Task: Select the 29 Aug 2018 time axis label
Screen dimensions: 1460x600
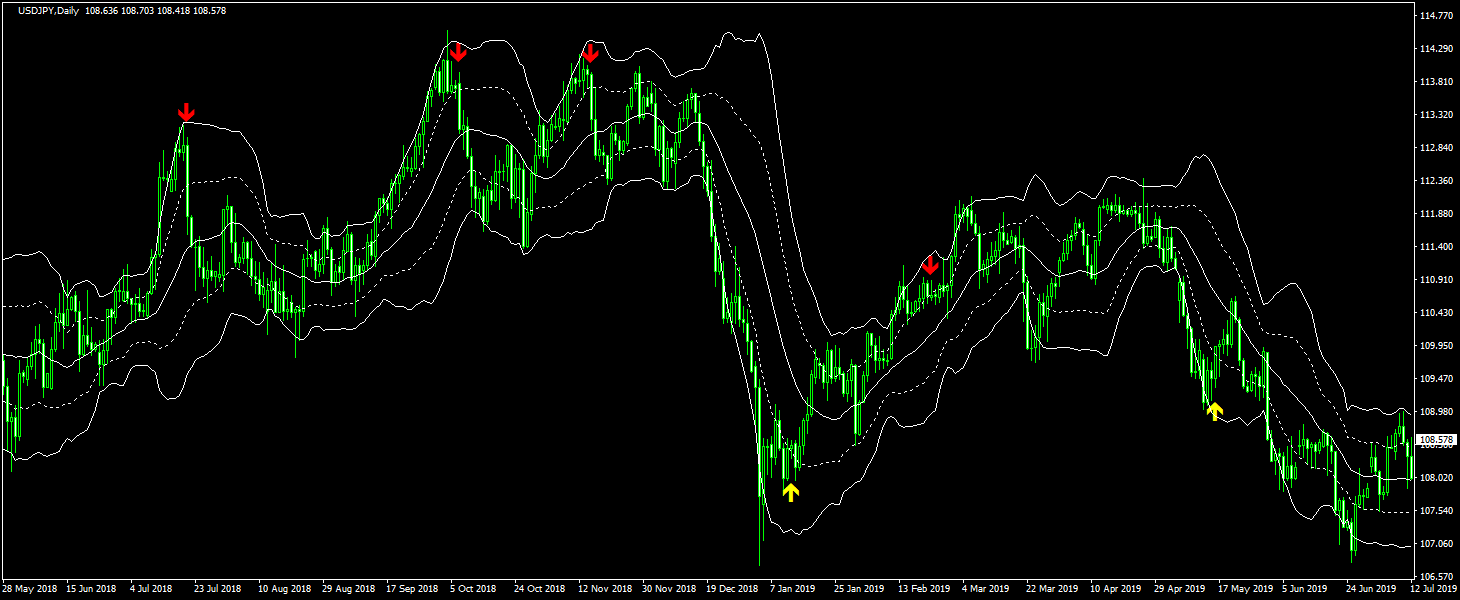Action: point(347,589)
